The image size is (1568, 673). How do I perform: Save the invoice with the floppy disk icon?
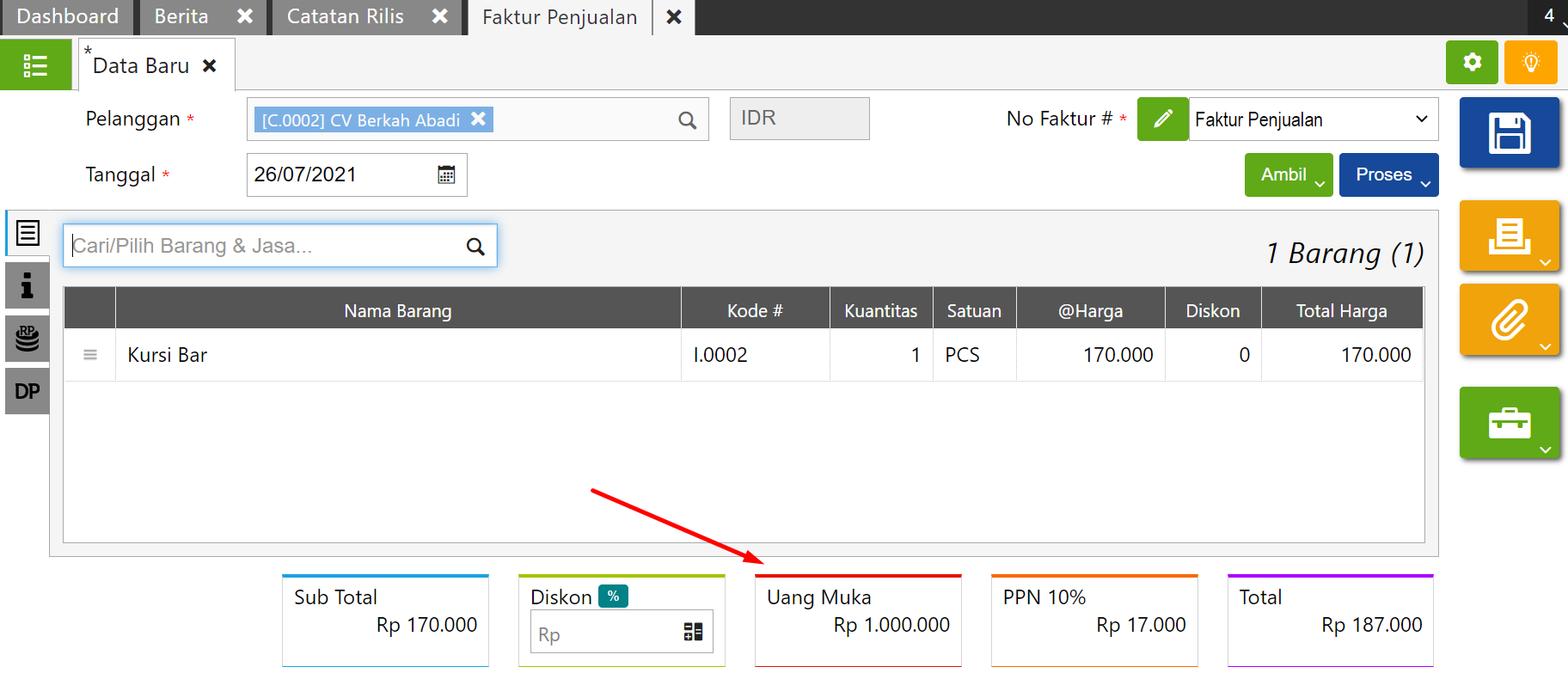(1509, 132)
